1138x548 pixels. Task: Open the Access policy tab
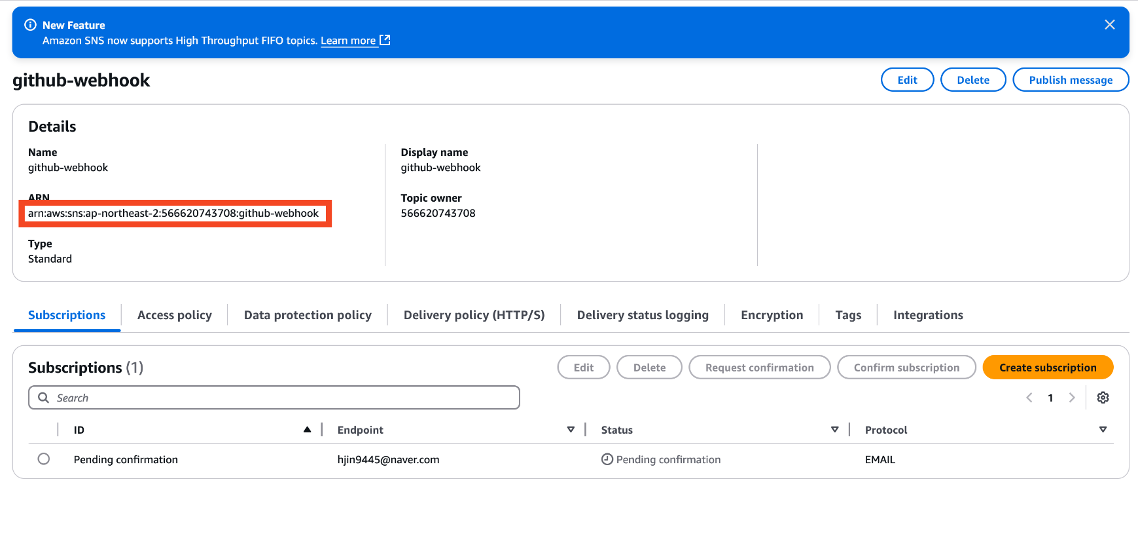click(x=174, y=315)
